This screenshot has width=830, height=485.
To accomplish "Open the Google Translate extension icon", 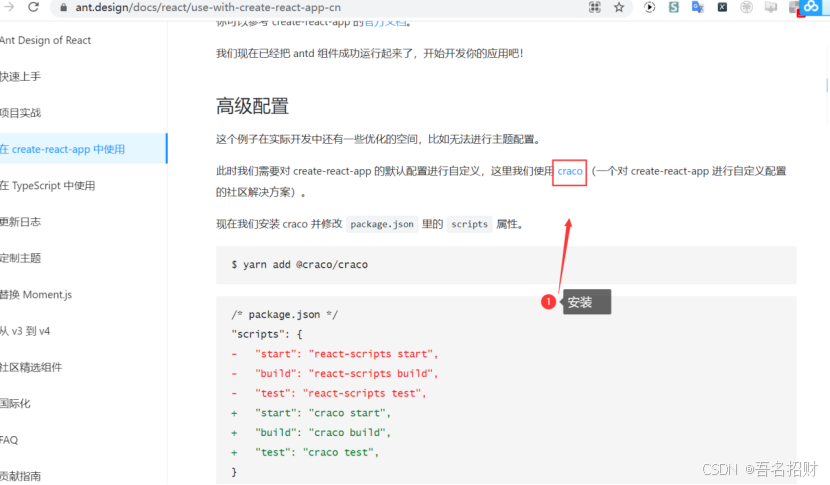I will coord(698,7).
